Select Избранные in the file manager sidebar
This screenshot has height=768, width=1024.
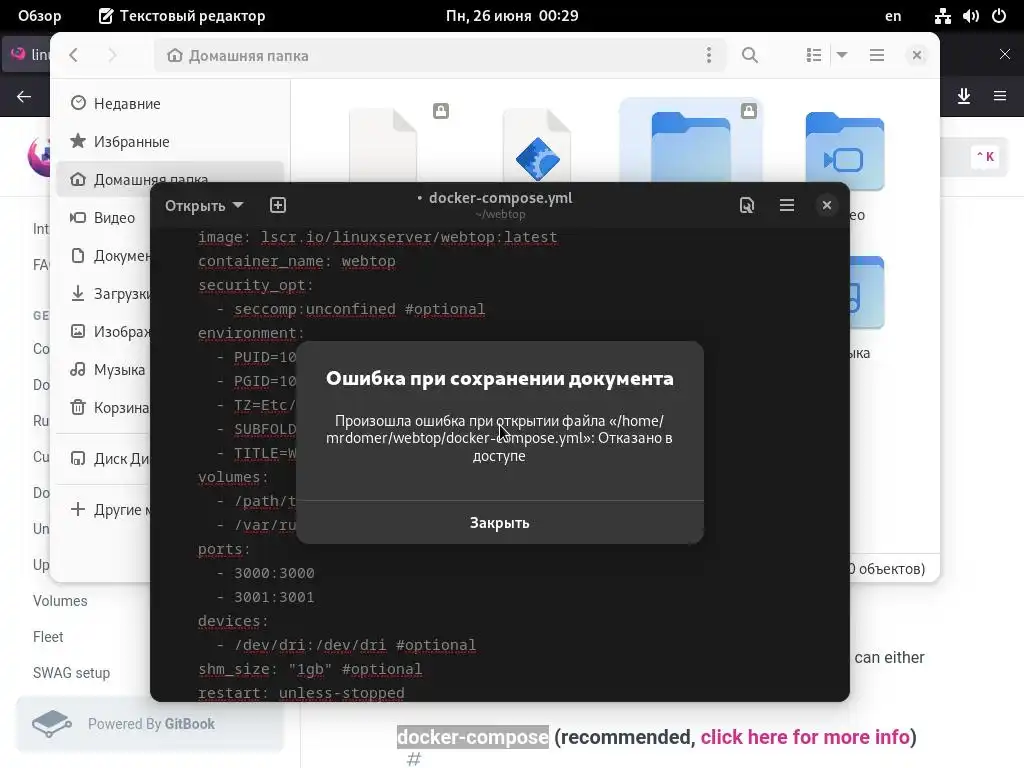(170, 141)
